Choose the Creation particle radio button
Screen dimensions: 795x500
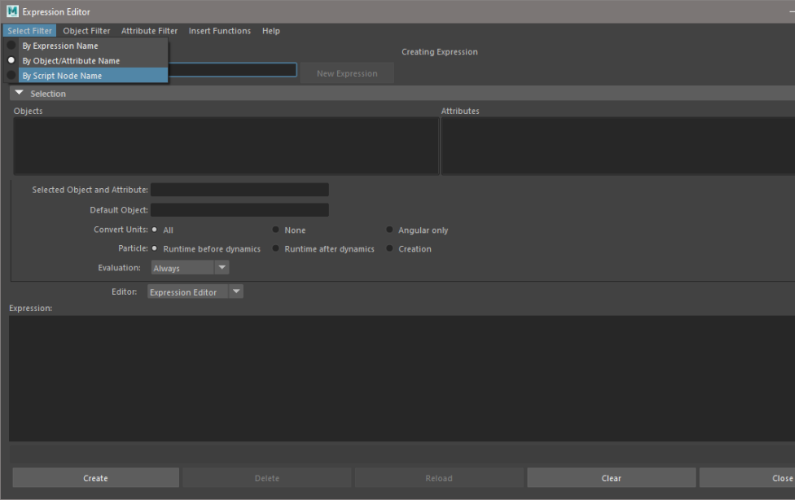click(389, 248)
